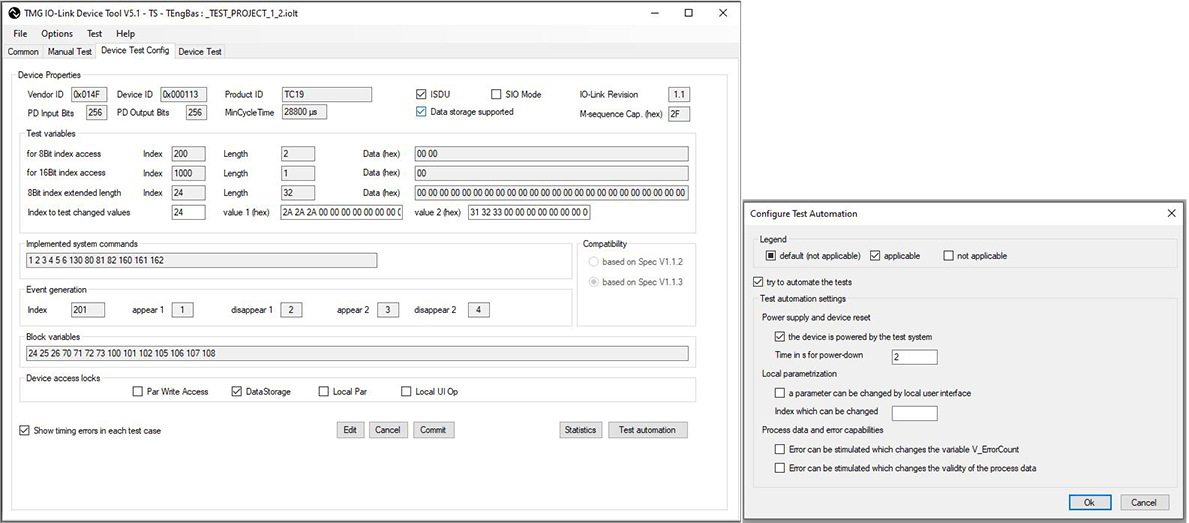Screen dimensions: 1189x523
Task: Click the IO-Link Revision field
Action: (x=679, y=95)
